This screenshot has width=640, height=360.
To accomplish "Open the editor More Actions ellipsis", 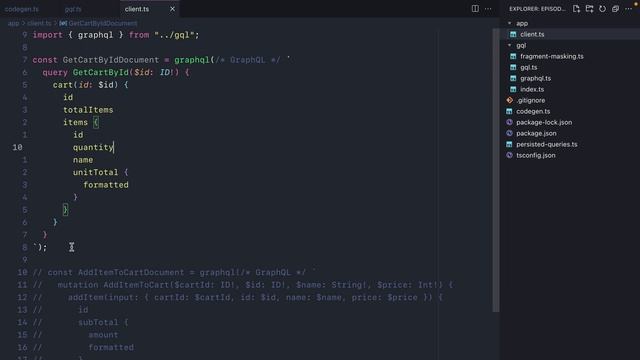I will click(488, 9).
